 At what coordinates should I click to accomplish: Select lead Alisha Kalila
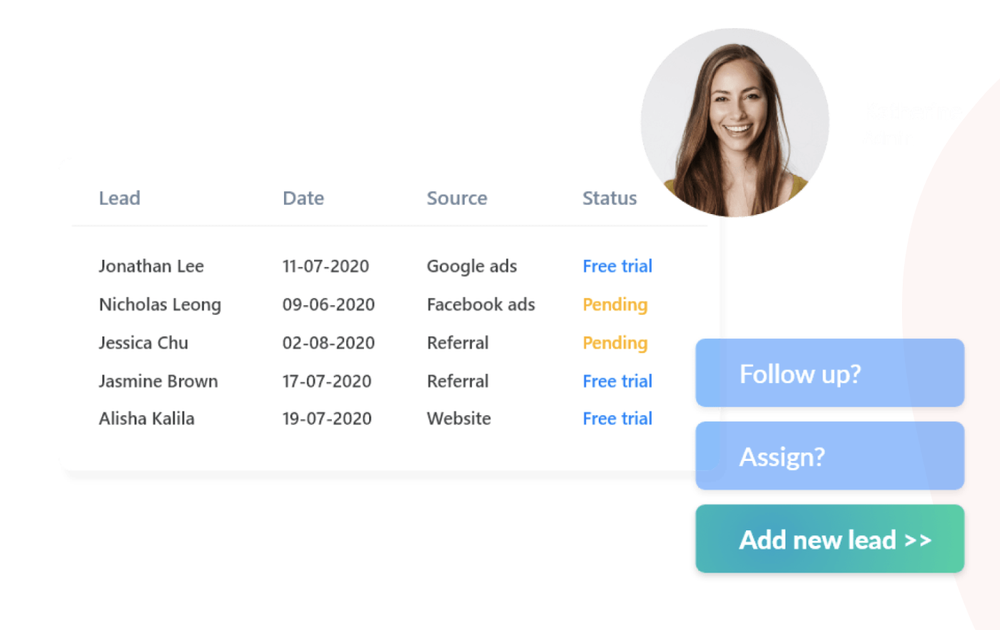(x=147, y=418)
